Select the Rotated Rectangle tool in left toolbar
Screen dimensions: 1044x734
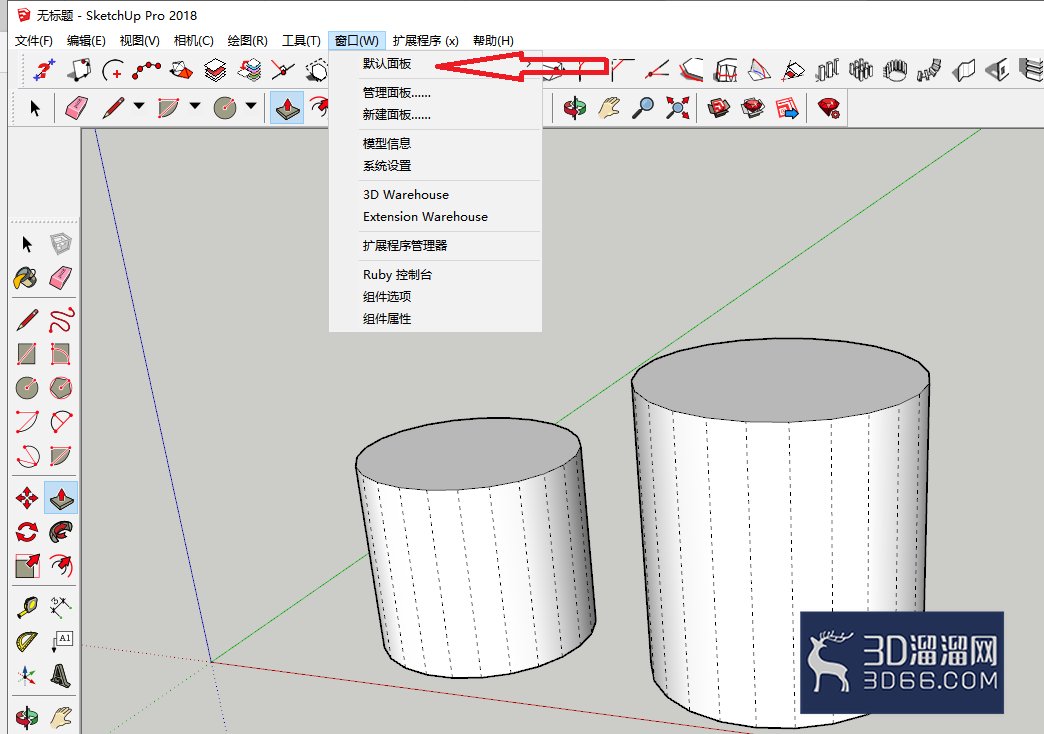pos(61,354)
